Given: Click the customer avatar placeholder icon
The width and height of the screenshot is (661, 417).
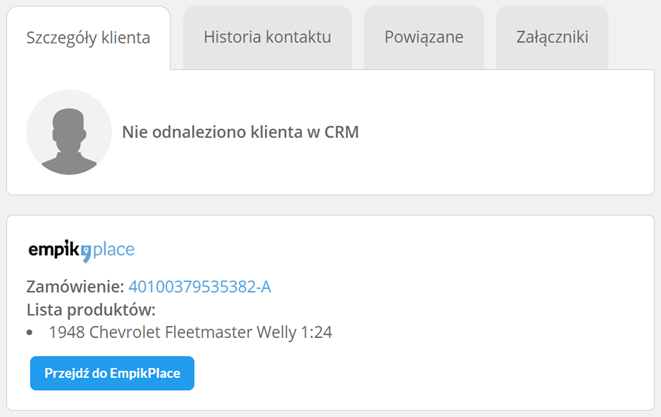Looking at the screenshot, I should (69, 132).
